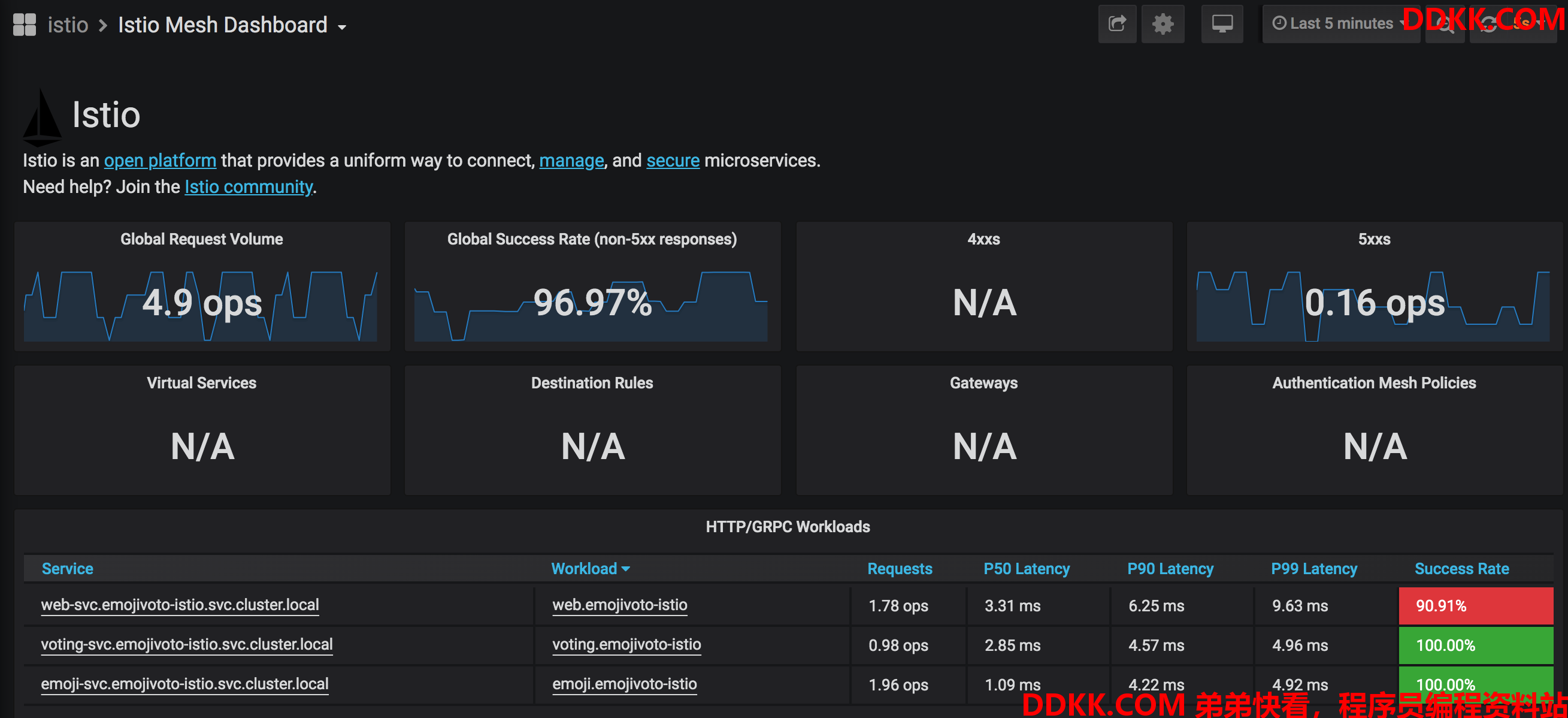Click the 2.85 ms P50 latency value
The width and height of the screenshot is (1568, 718).
[x=1012, y=645]
